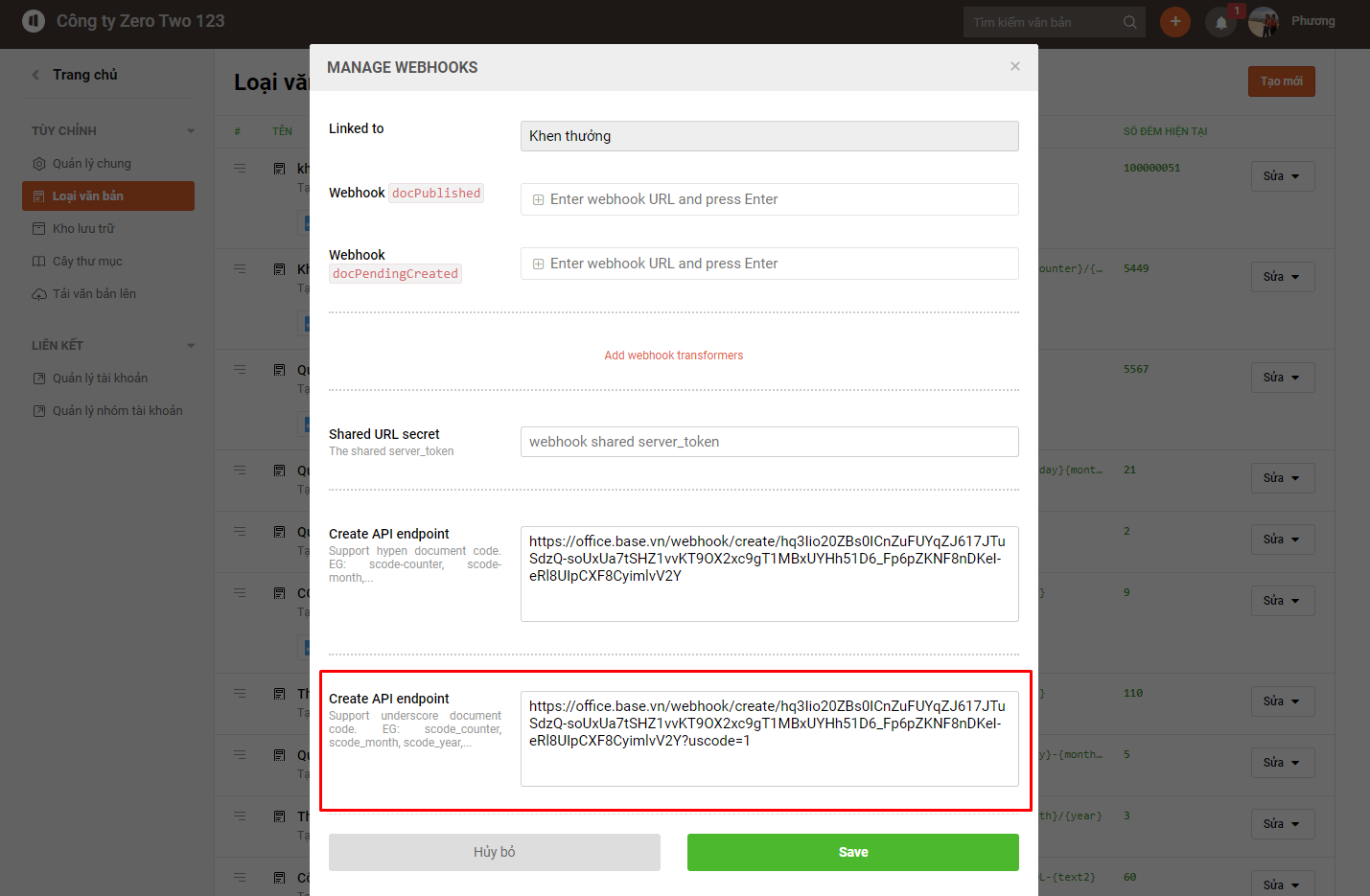Click the Cây thư mục book icon
The width and height of the screenshot is (1370, 896).
coord(39,262)
